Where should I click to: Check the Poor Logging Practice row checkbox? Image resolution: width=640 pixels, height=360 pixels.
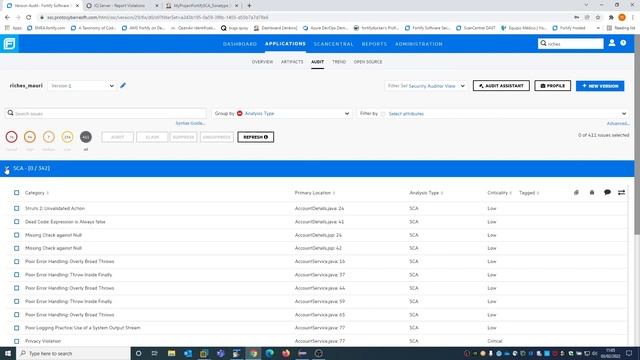click(x=16, y=328)
